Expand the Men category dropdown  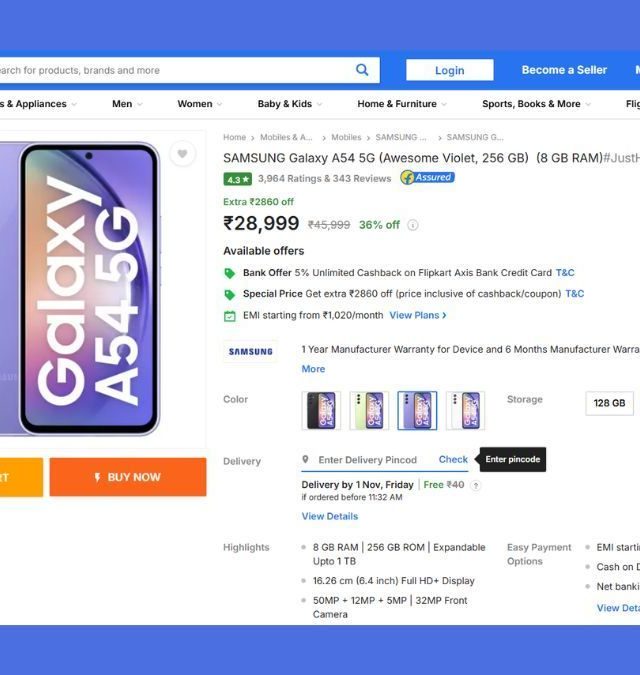pos(127,104)
